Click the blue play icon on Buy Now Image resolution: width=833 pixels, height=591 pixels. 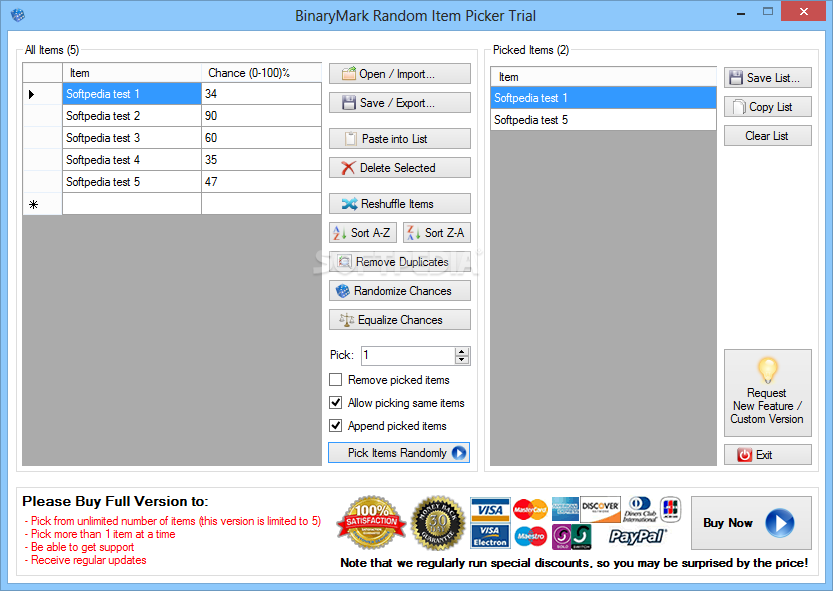point(780,523)
